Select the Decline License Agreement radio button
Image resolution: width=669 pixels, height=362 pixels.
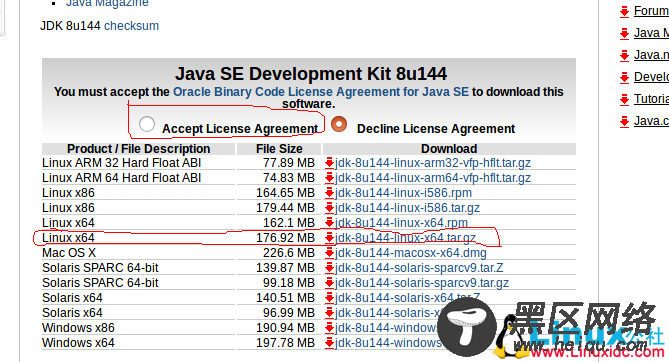tap(339, 124)
